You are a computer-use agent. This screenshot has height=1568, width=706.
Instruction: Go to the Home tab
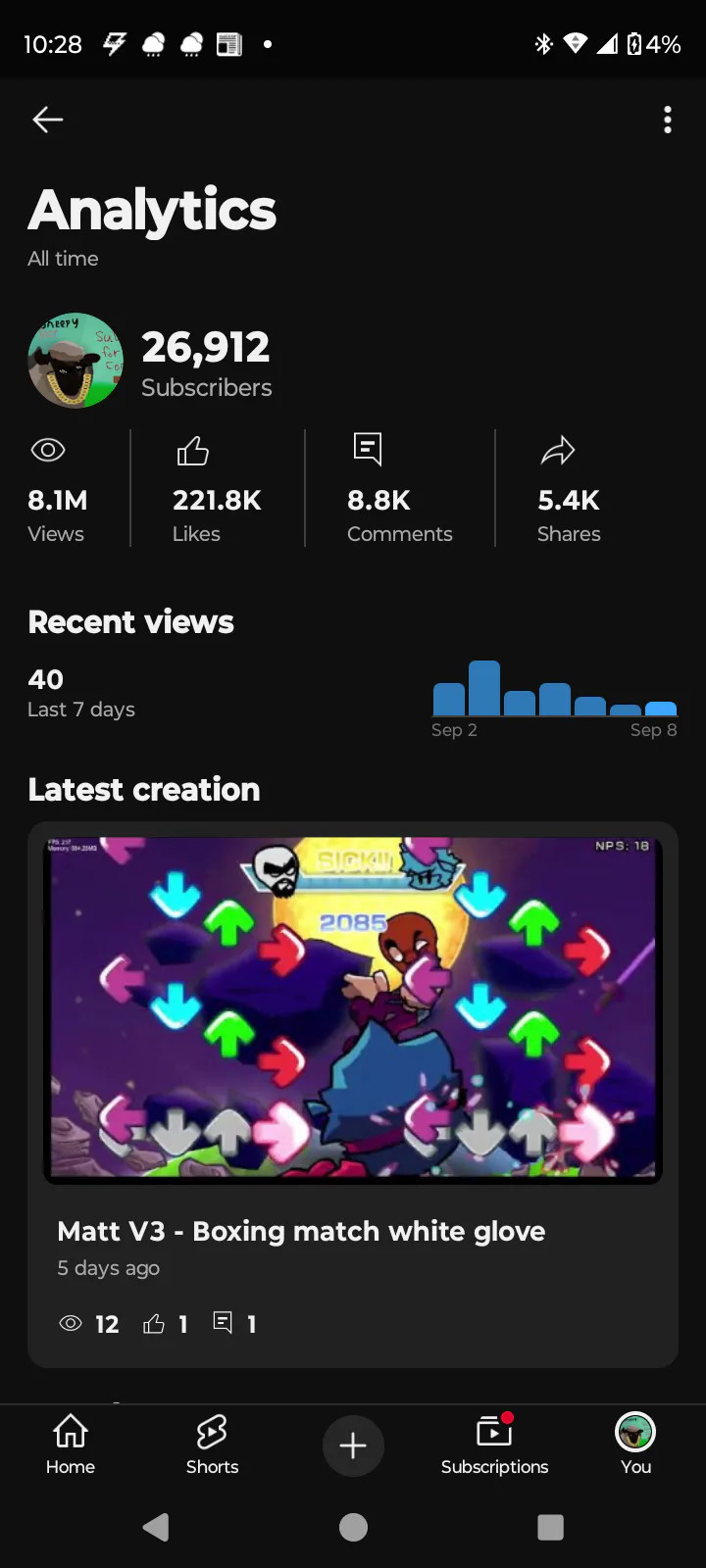point(71,1445)
